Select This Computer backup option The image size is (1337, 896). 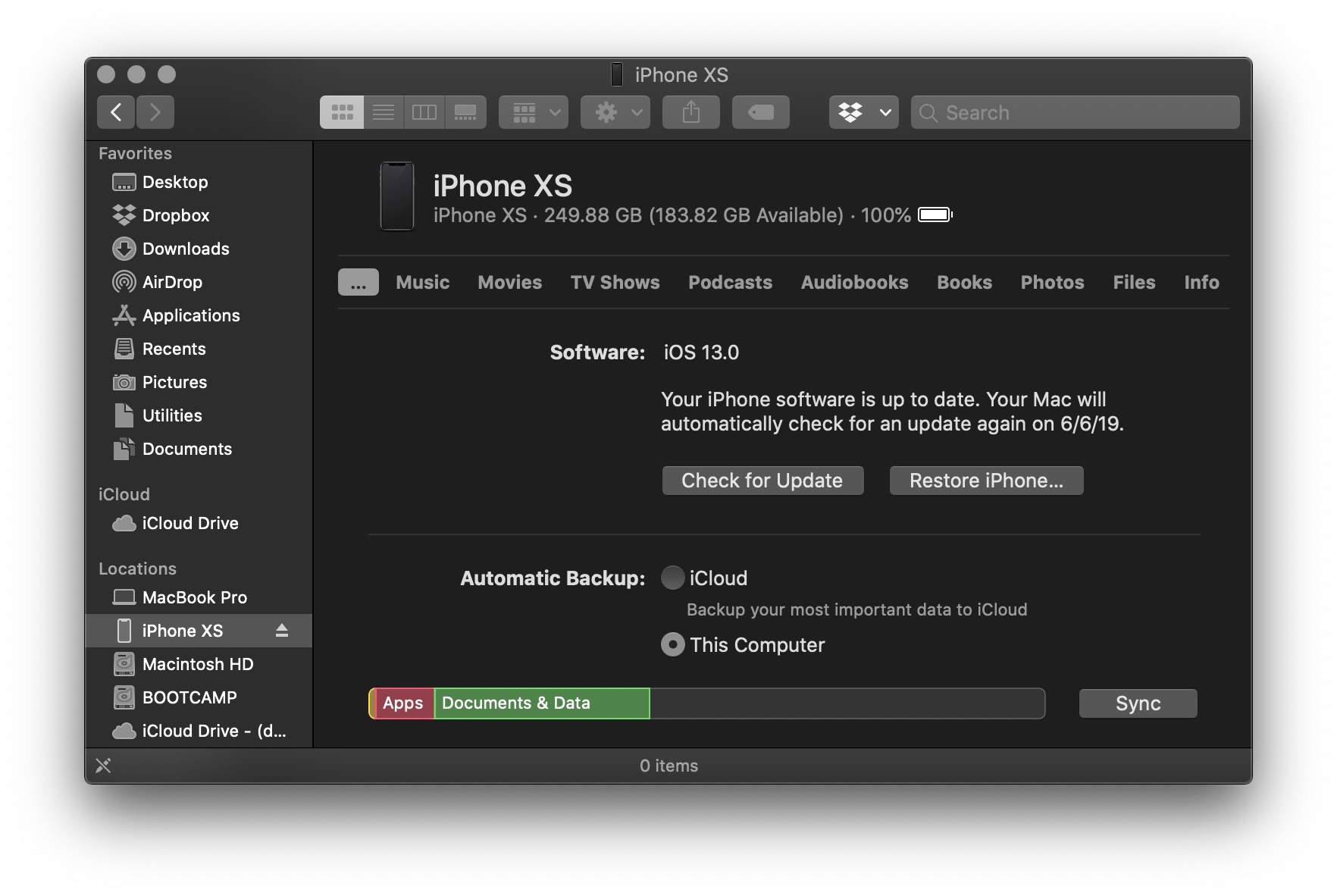pos(672,644)
